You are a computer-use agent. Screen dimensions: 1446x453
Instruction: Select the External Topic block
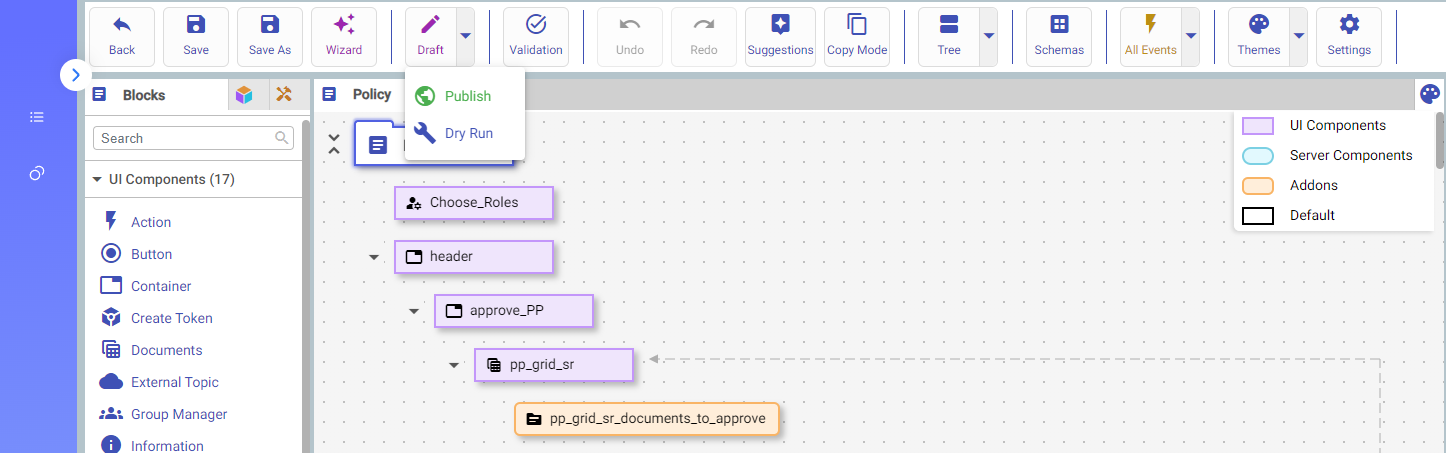point(174,382)
